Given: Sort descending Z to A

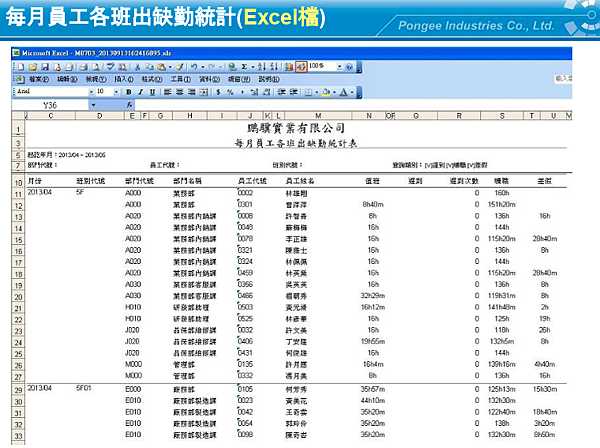Looking at the screenshot, I should point(274,67).
